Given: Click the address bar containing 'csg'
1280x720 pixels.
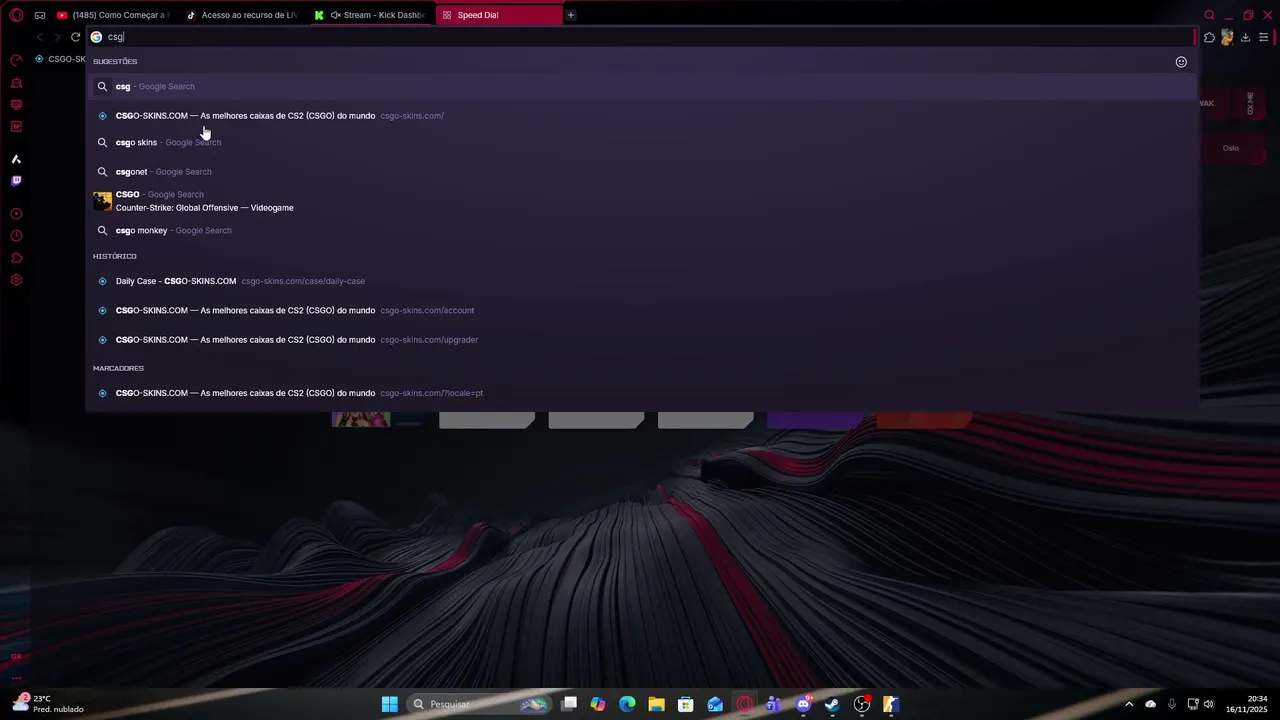Looking at the screenshot, I should pyautogui.click(x=640, y=37).
